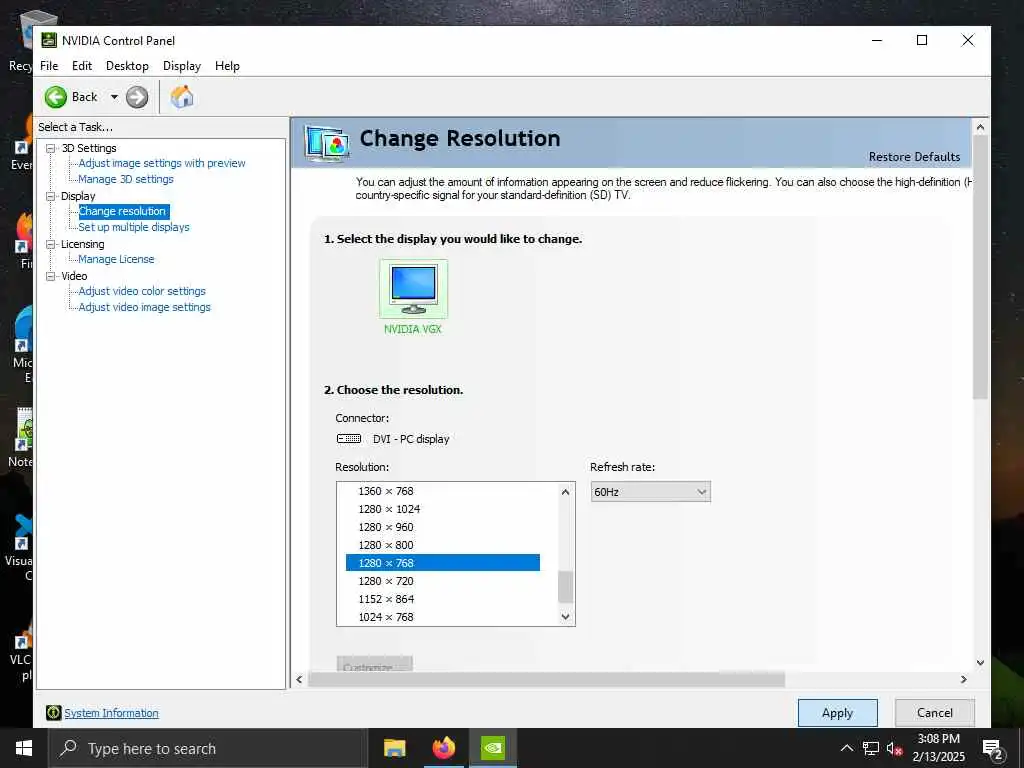The height and width of the screenshot is (768, 1024).
Task: Click the NVIDIA Control Panel title bar icon
Action: (49, 40)
